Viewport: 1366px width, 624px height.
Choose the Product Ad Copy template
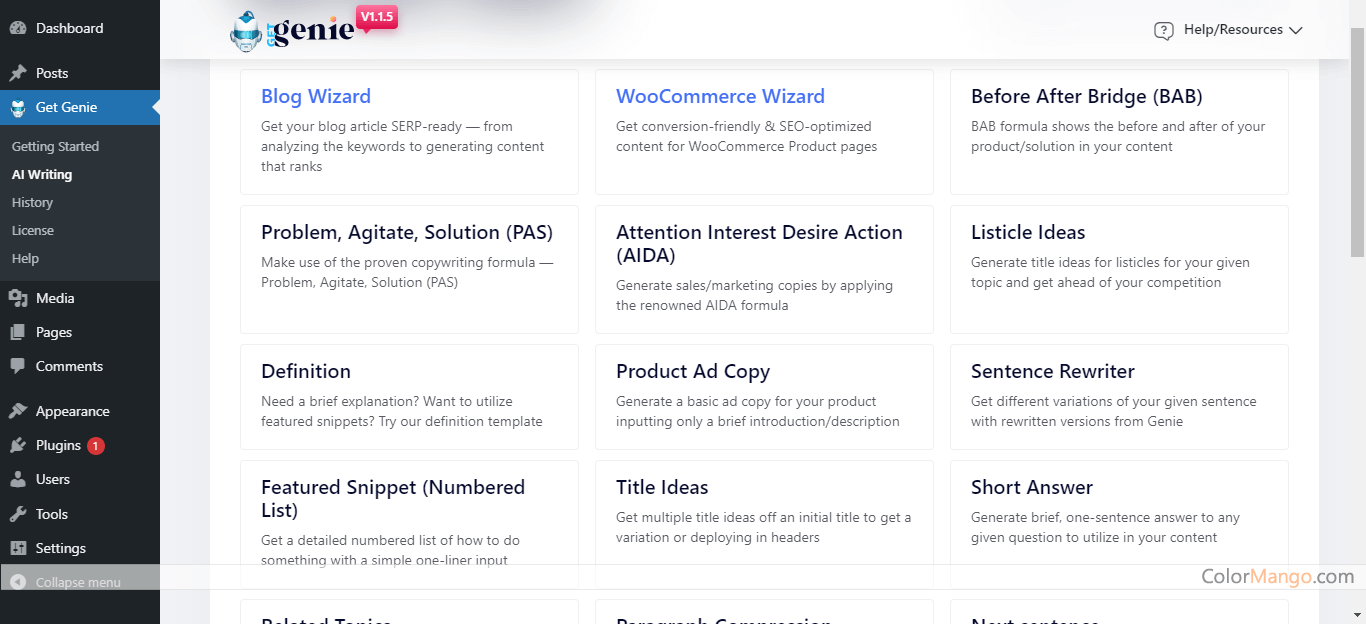pos(763,396)
